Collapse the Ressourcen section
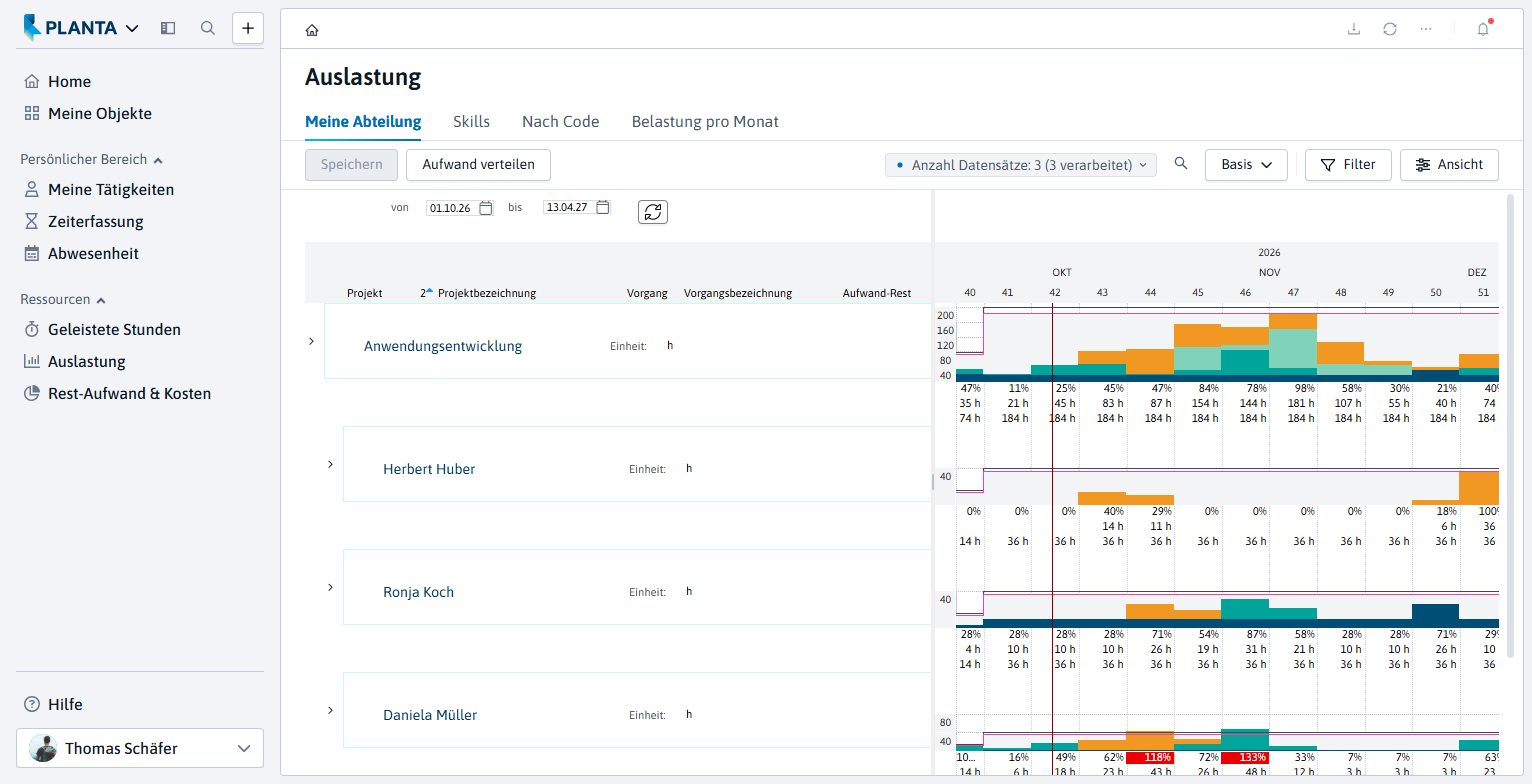1532x784 pixels. point(101,300)
